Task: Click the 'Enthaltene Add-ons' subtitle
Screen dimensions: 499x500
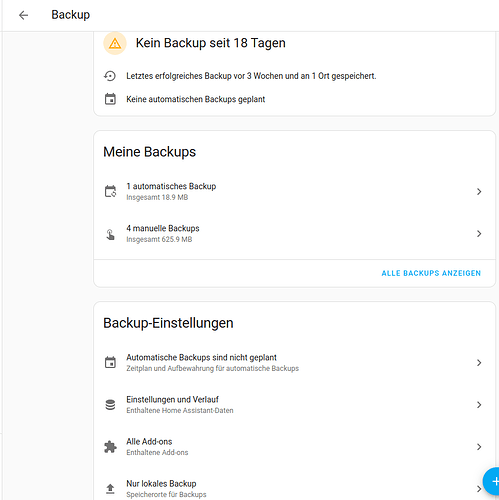Action: pos(157,452)
